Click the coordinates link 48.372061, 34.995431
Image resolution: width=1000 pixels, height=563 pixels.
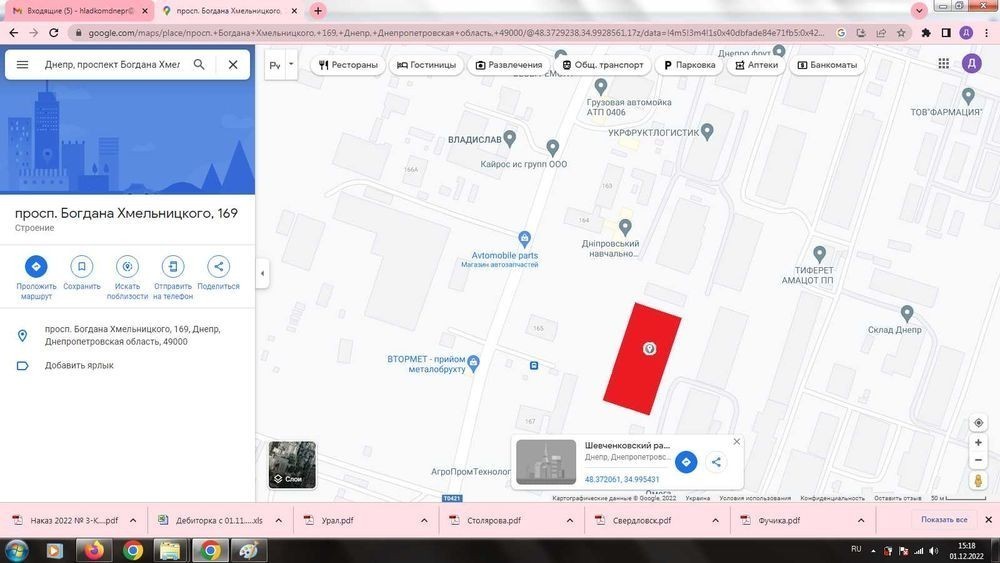[x=622, y=479]
